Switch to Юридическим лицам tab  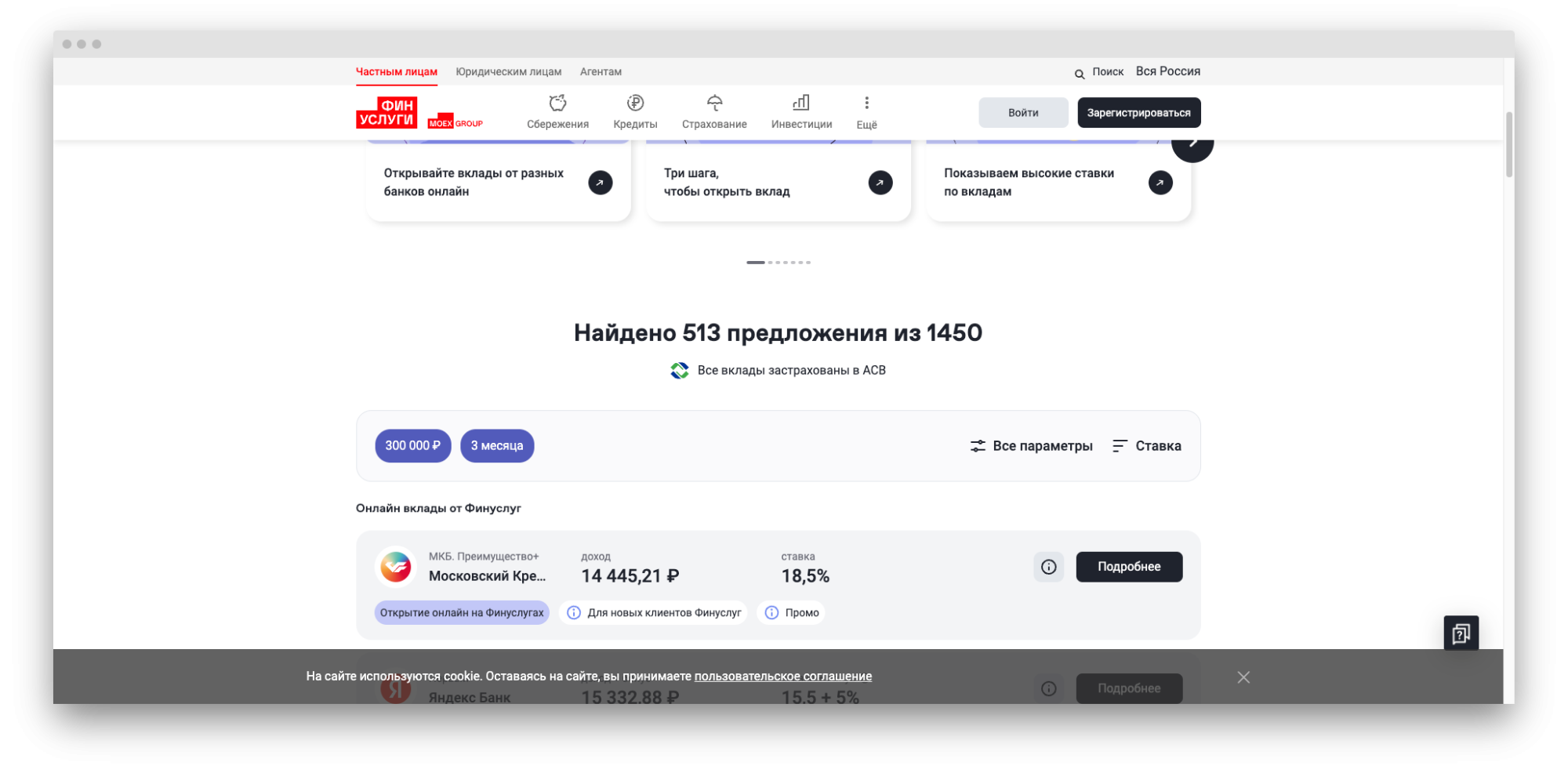click(509, 71)
